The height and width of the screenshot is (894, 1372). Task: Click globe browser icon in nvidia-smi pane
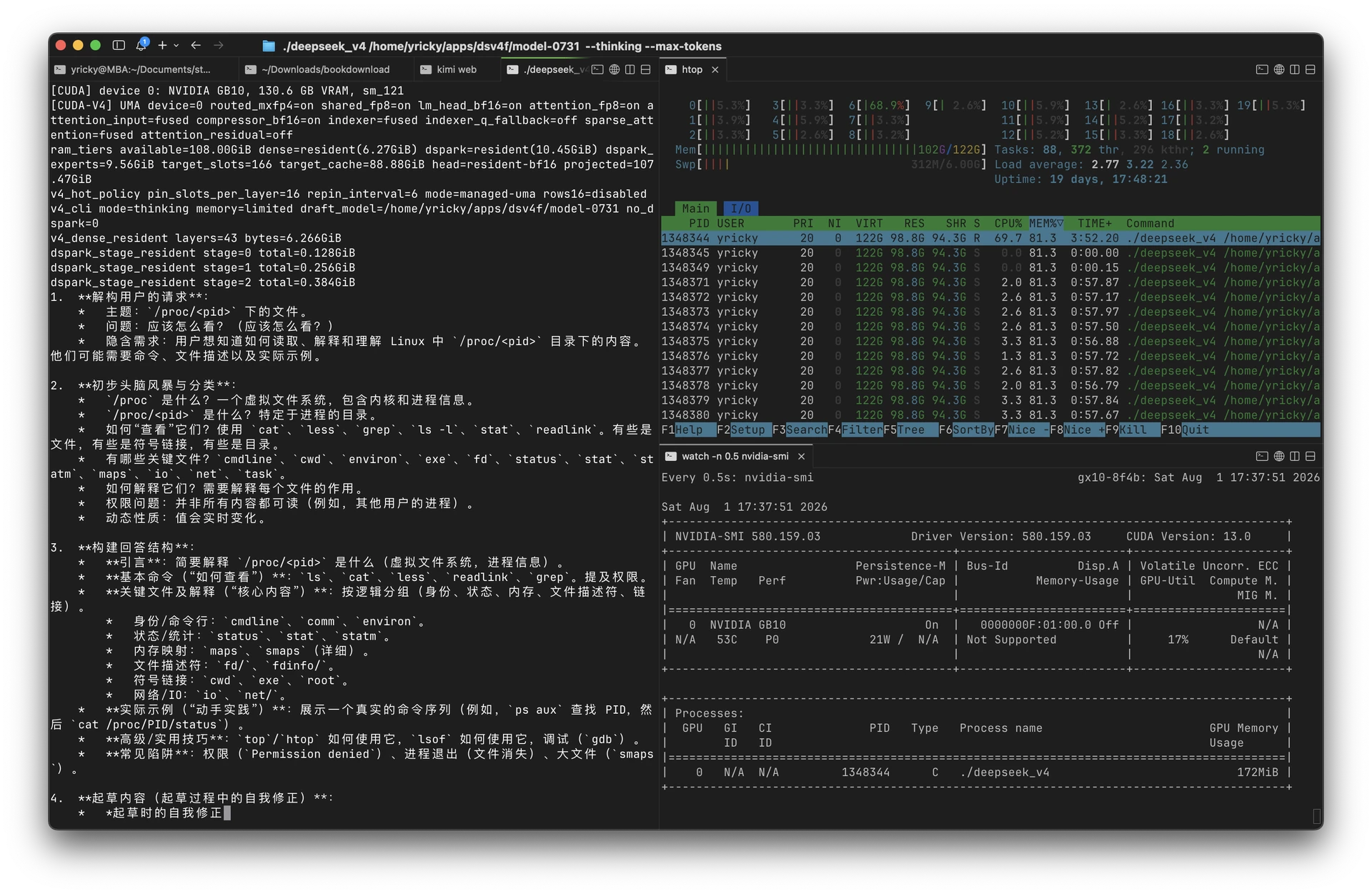coord(1278,456)
